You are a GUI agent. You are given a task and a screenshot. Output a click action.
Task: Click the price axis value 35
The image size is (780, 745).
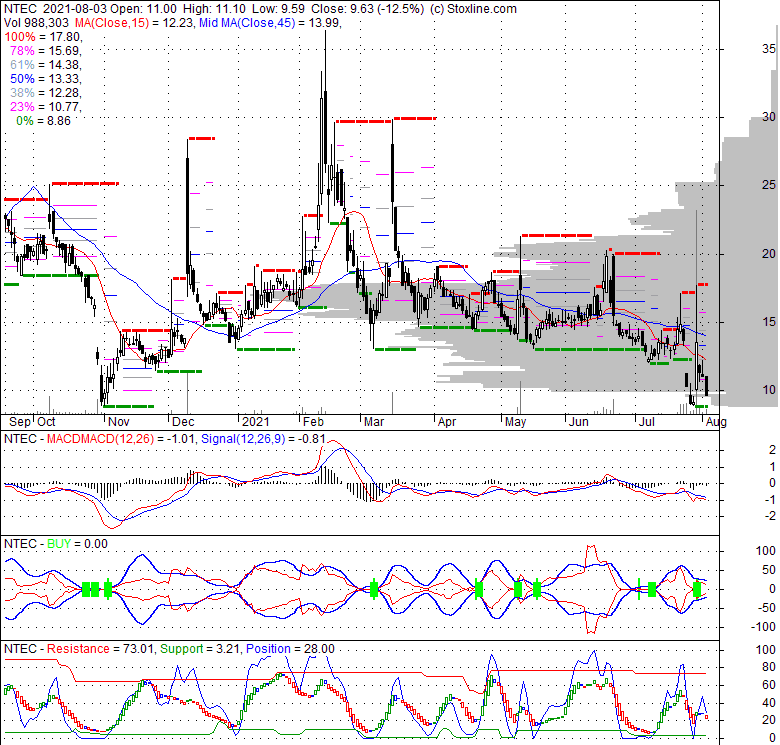pyautogui.click(x=769, y=48)
